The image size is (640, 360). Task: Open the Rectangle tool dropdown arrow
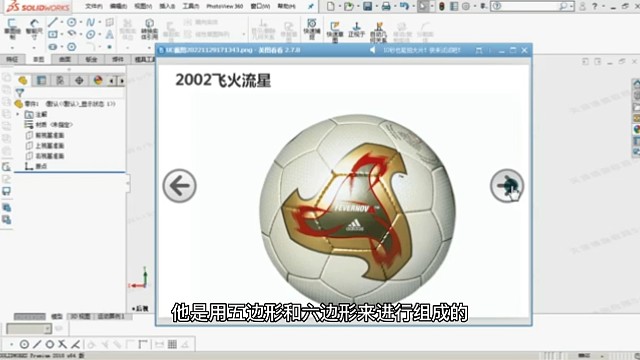point(62,34)
